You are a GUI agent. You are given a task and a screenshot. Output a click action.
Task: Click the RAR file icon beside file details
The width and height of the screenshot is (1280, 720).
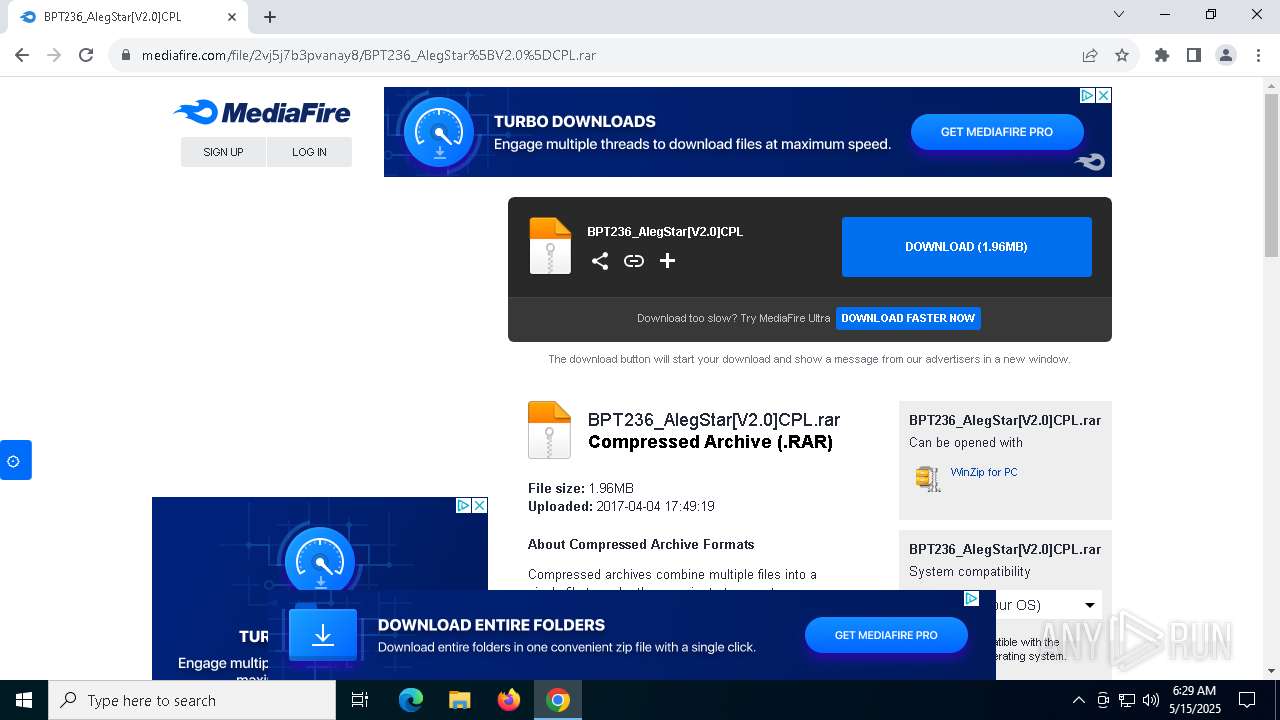coord(549,430)
